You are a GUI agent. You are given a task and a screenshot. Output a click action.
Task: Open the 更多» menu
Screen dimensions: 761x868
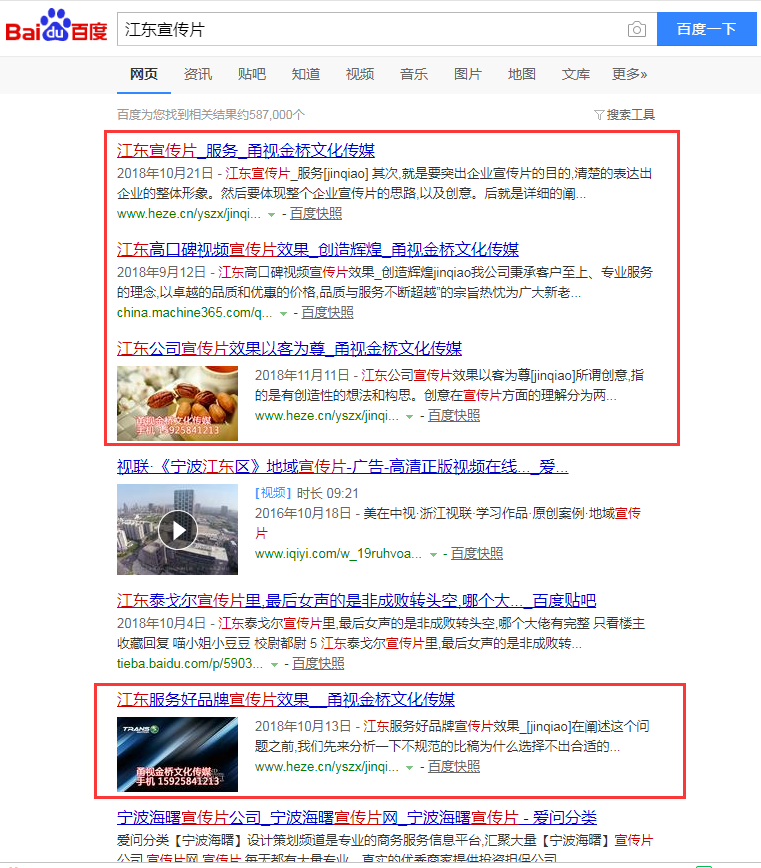click(629, 74)
